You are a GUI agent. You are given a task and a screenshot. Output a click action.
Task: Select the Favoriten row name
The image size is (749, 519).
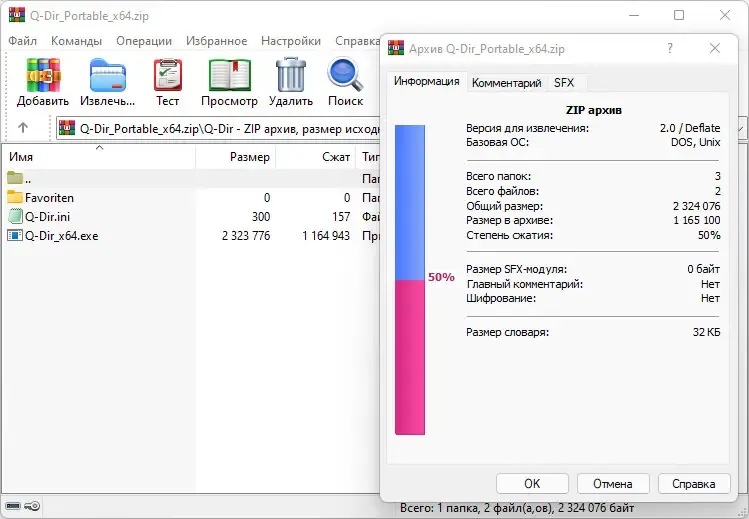point(49,198)
